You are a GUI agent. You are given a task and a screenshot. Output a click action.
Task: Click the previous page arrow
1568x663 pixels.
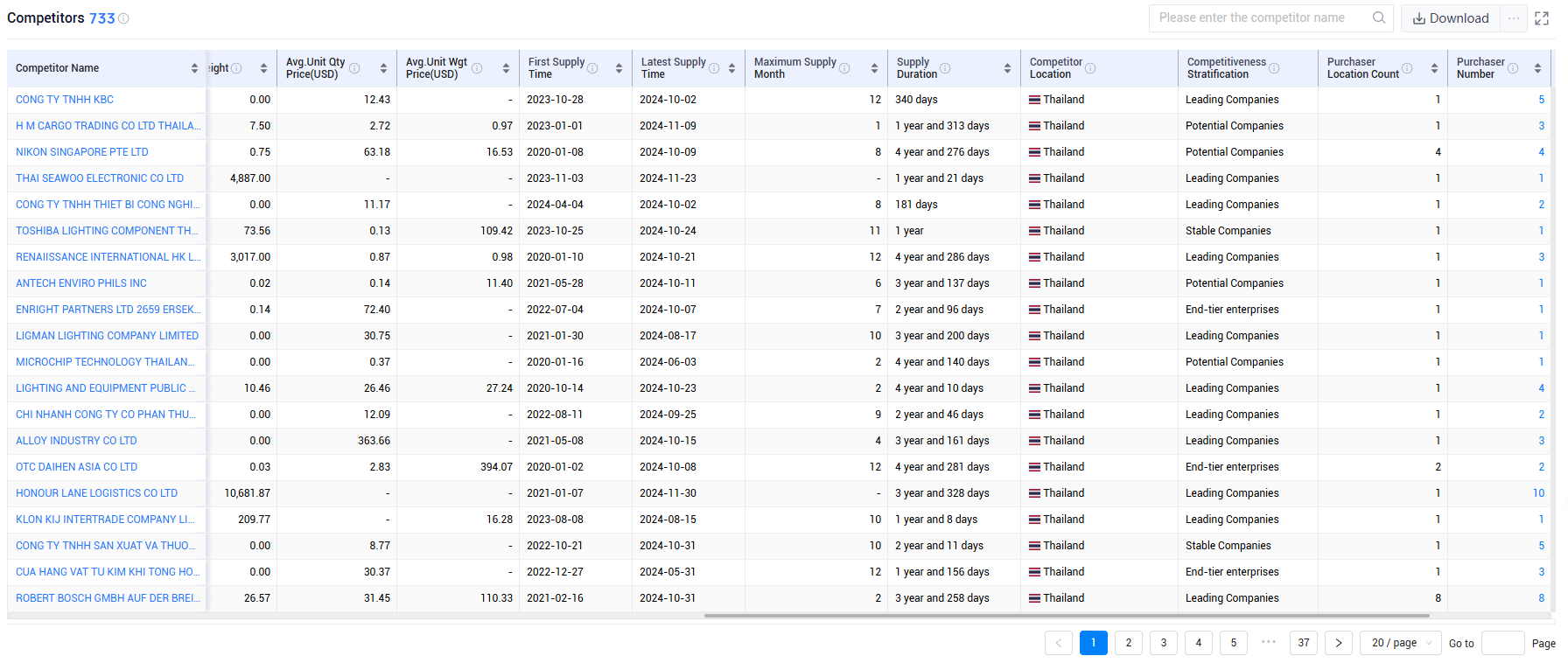pyautogui.click(x=1059, y=643)
